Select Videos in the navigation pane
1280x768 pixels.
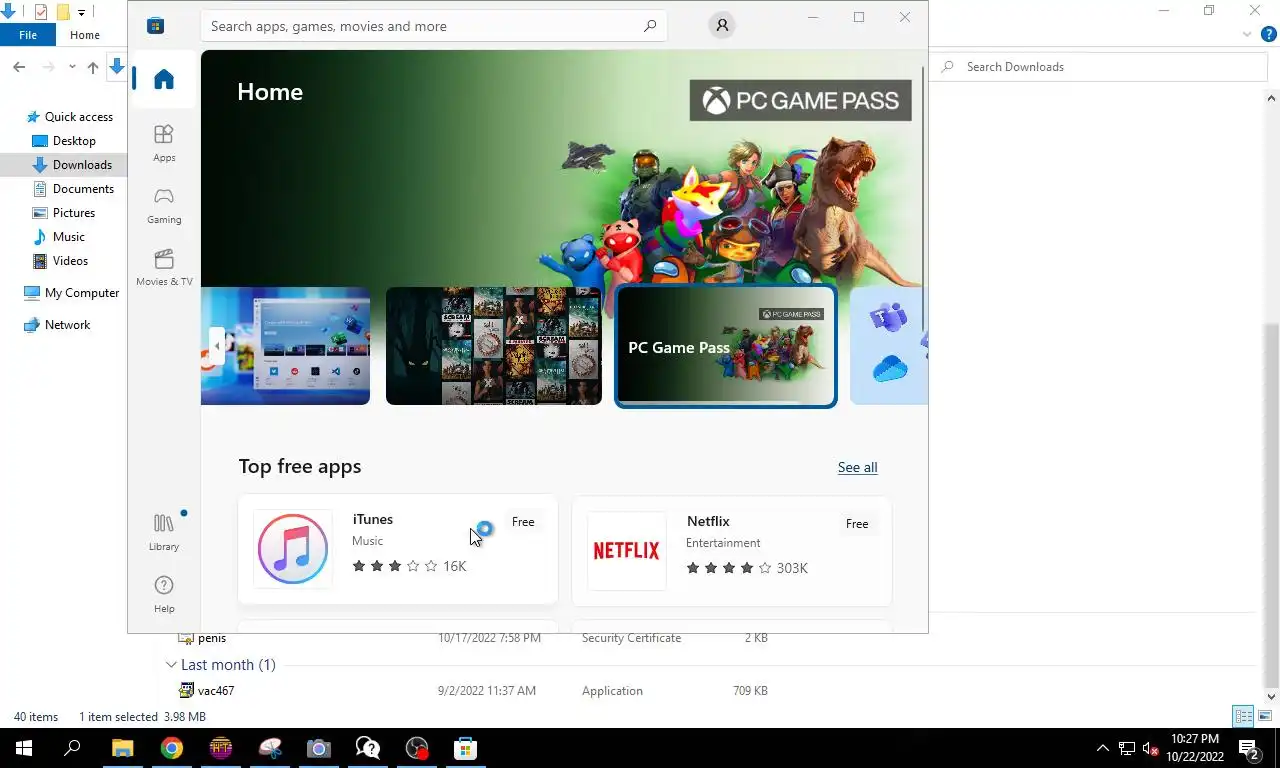pyautogui.click(x=70, y=261)
